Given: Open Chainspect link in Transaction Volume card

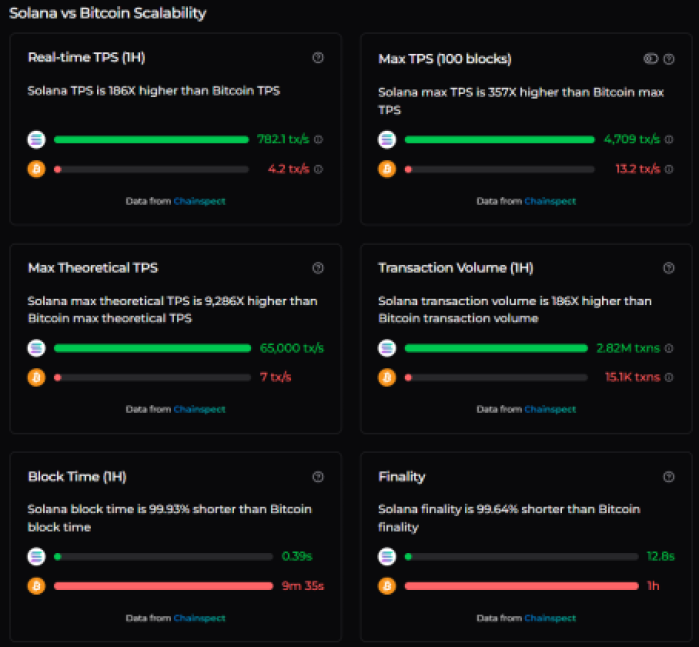Looking at the screenshot, I should 550,409.
